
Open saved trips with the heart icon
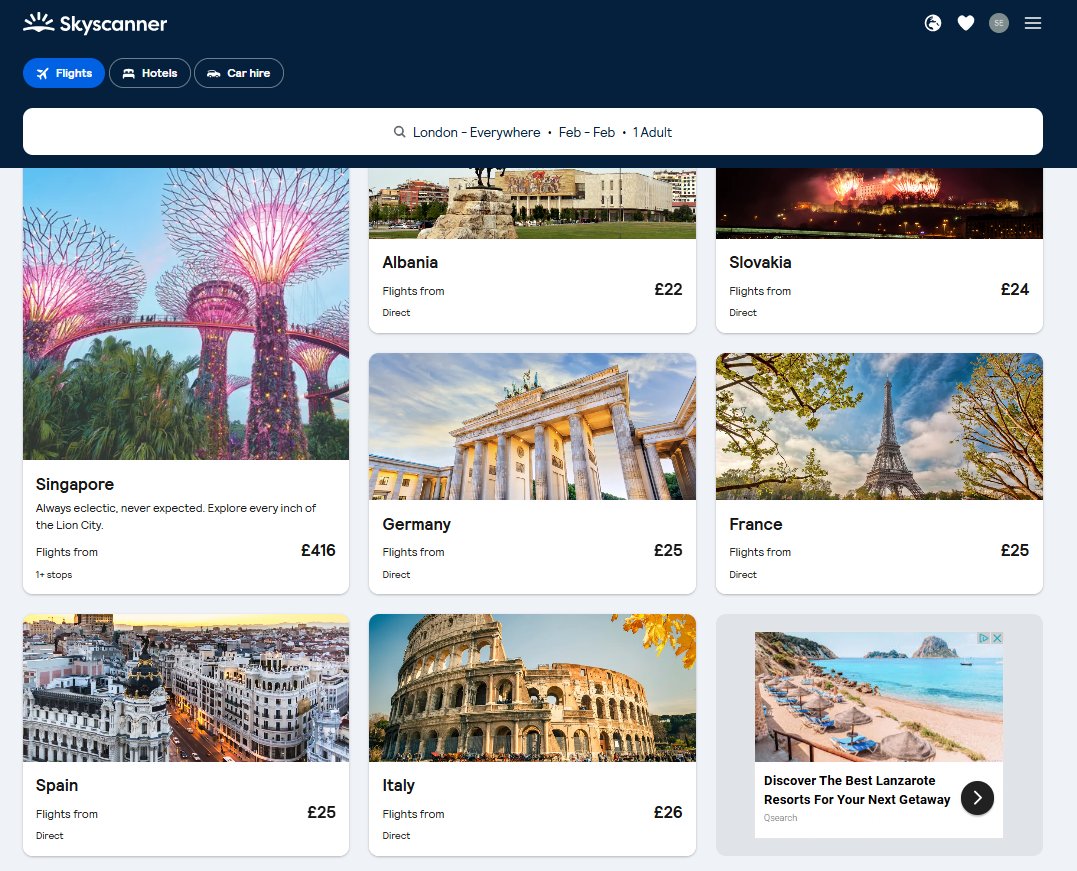965,23
